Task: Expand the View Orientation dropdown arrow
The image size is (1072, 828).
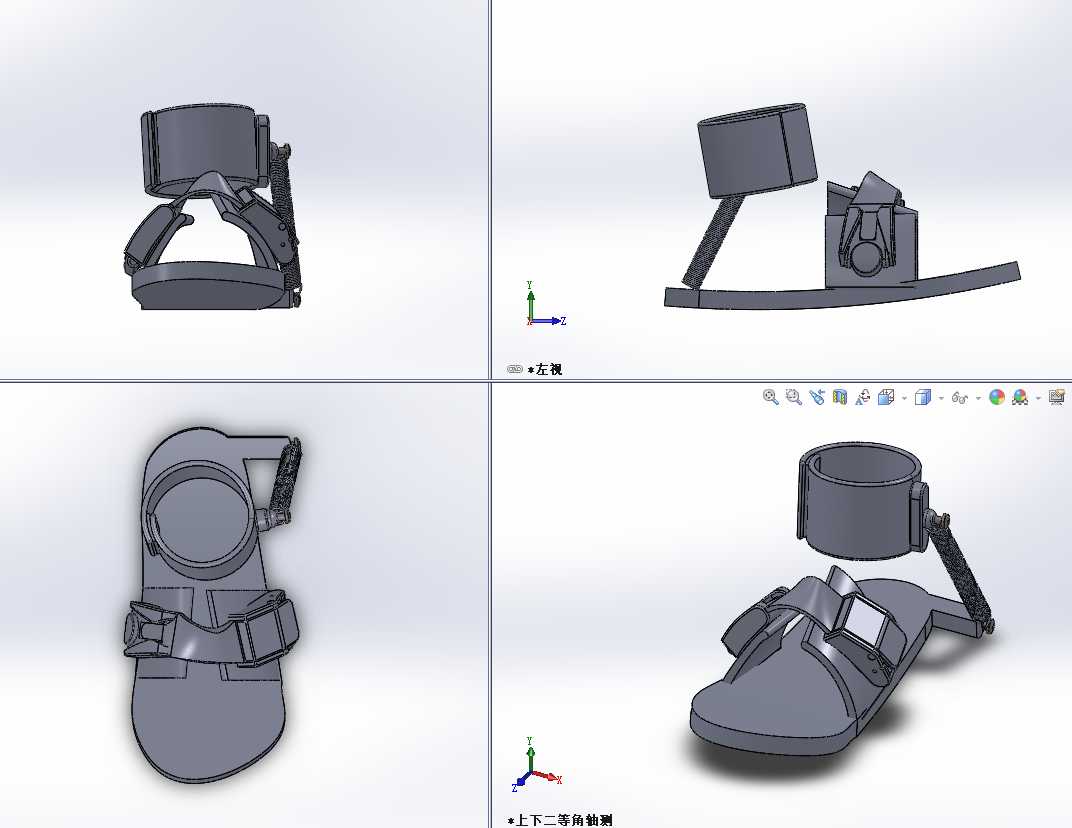Action: (904, 398)
